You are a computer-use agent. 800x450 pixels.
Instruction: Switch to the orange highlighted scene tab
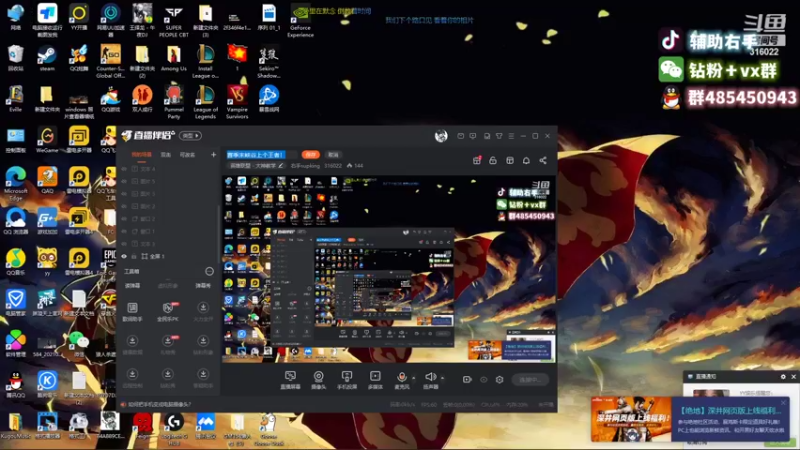(x=141, y=155)
